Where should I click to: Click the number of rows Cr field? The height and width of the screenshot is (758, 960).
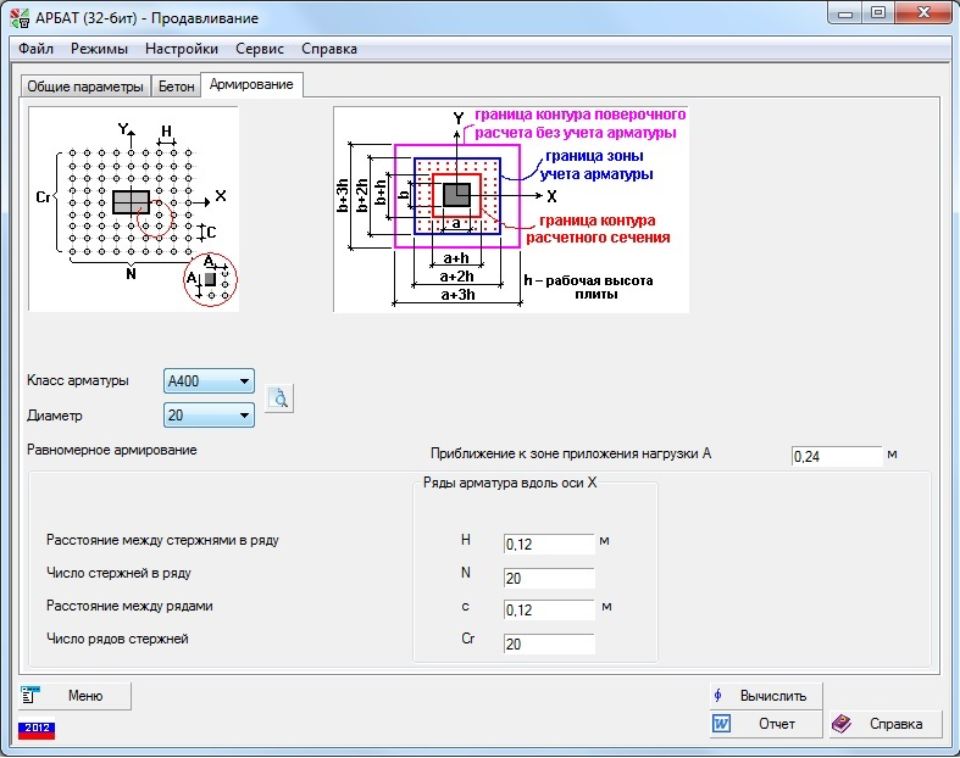[548, 645]
